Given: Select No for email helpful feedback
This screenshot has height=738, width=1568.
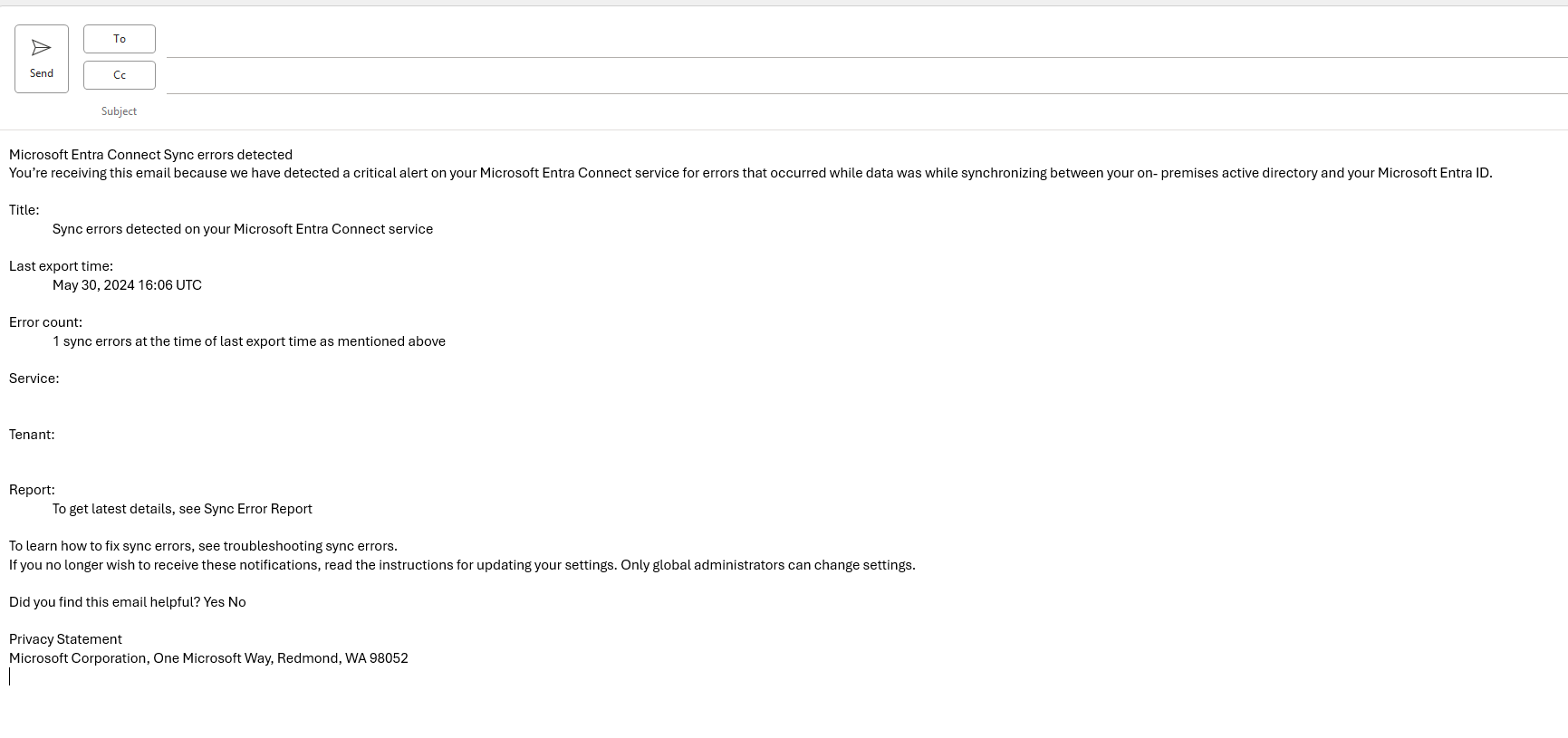Looking at the screenshot, I should [236, 601].
